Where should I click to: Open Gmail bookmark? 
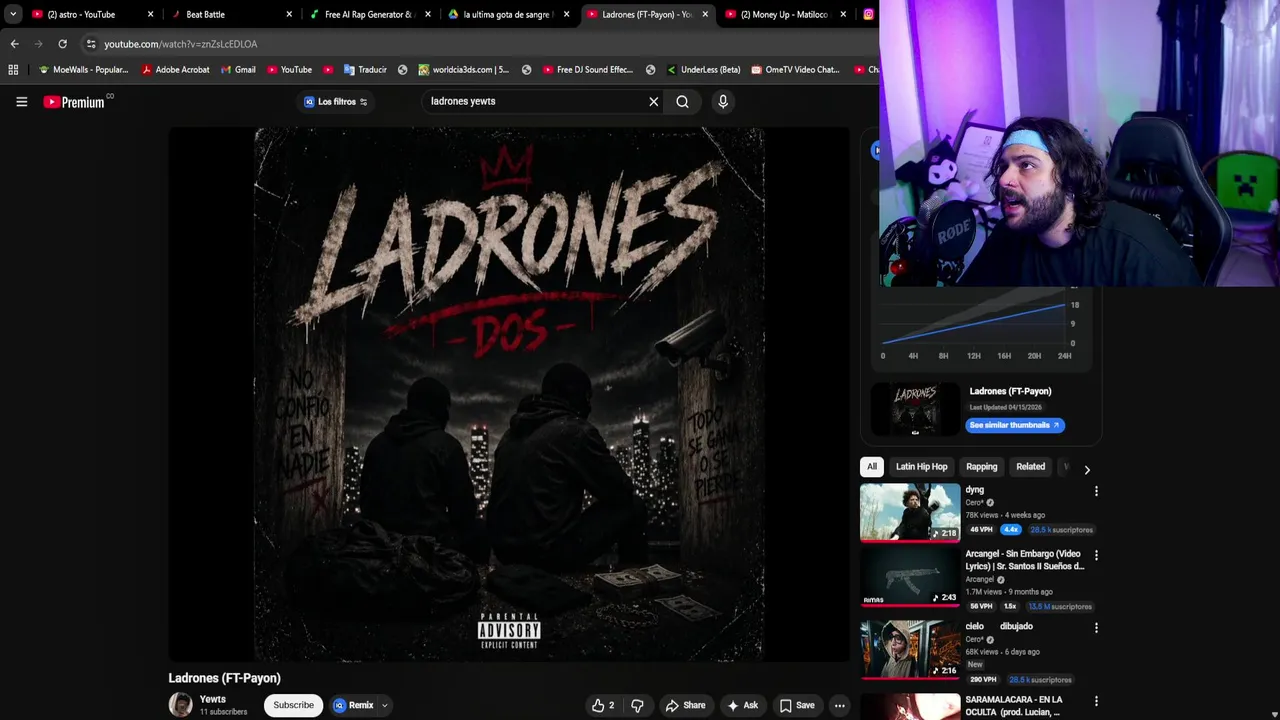[237, 70]
